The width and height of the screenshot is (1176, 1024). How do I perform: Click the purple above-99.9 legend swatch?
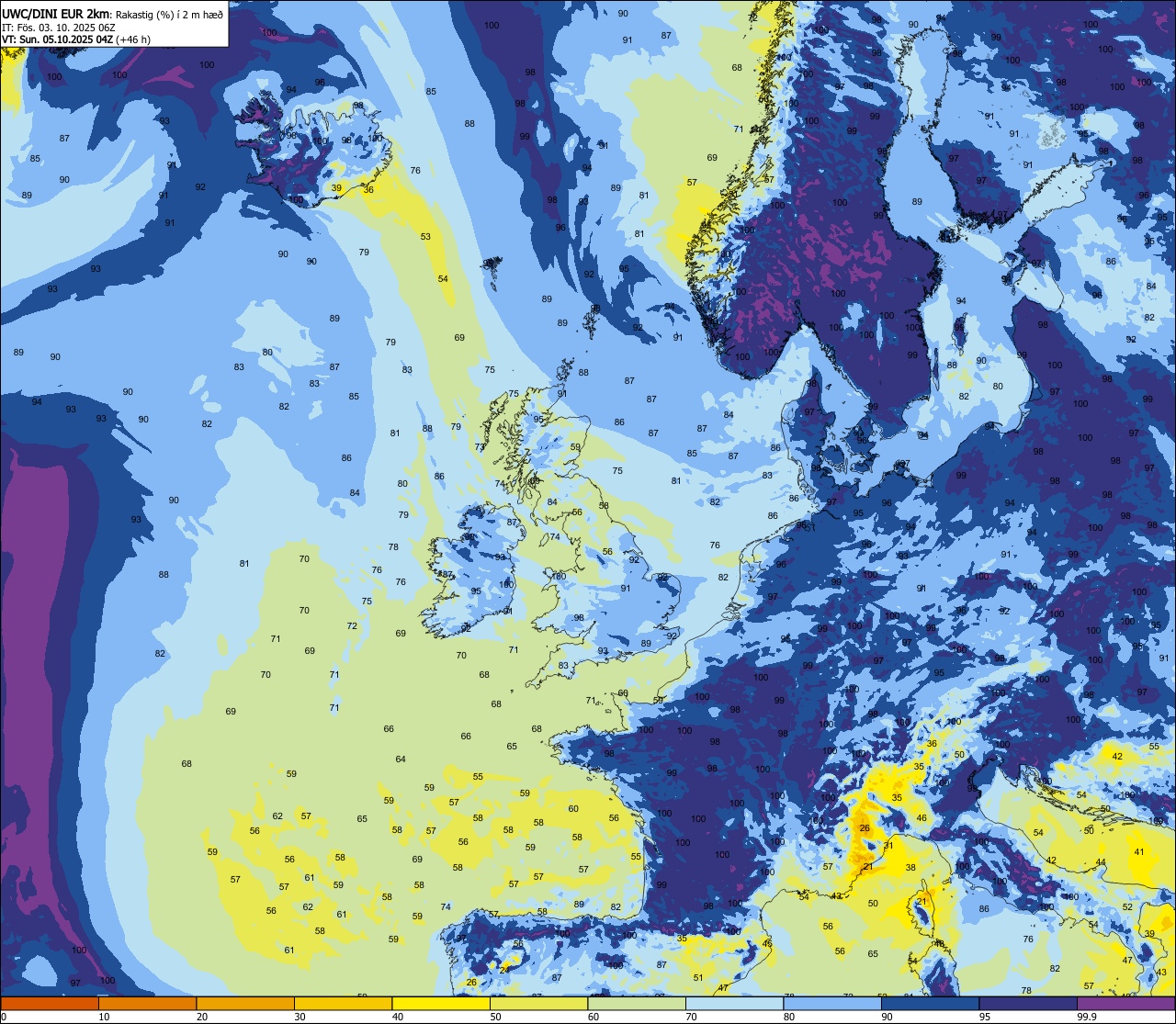click(x=1125, y=1003)
